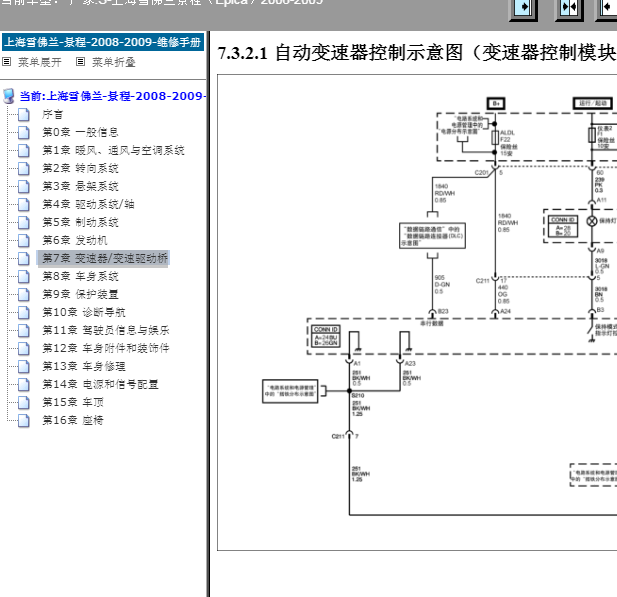Image resolution: width=617 pixels, height=597 pixels.
Task: Click the page icon beside 第4章
Action: tap(24, 205)
